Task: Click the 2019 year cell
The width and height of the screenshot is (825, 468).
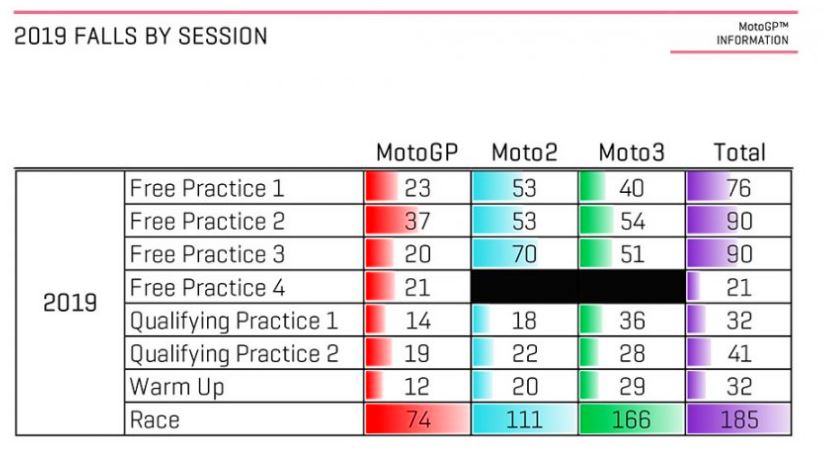Action: coord(70,303)
